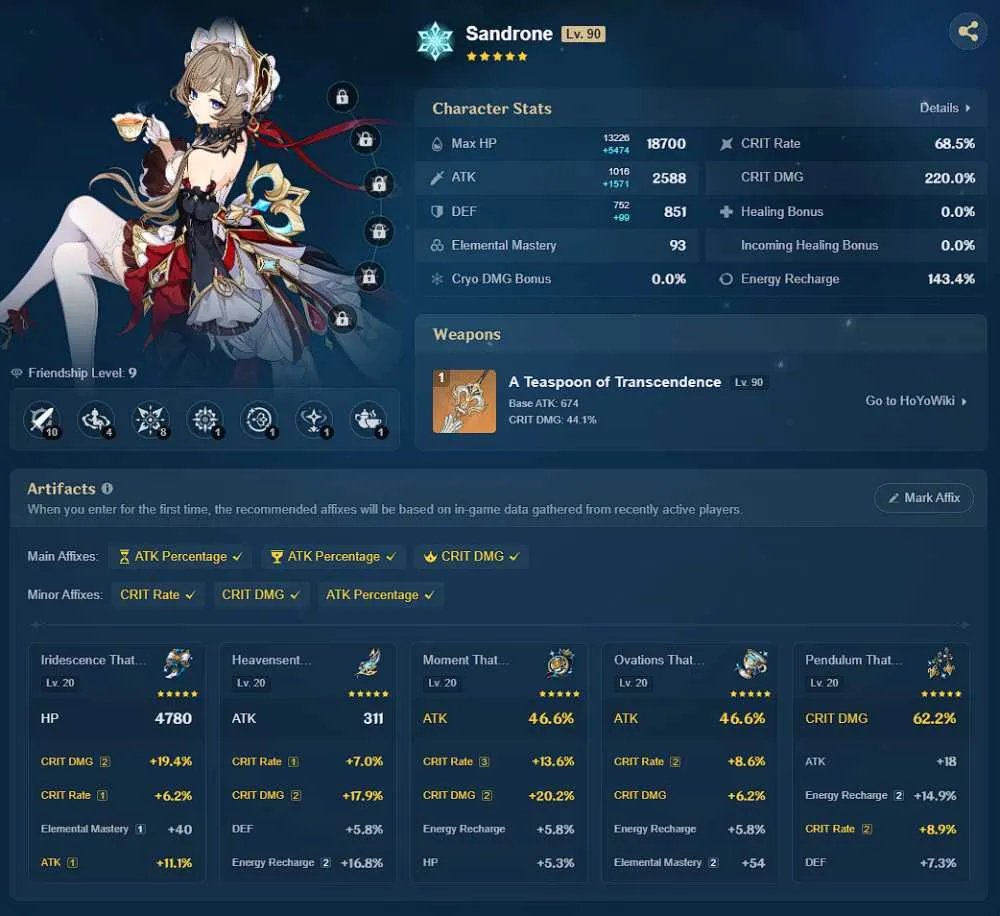Click the Ovations That goblet artifact icon
1000x916 pixels.
(751, 663)
